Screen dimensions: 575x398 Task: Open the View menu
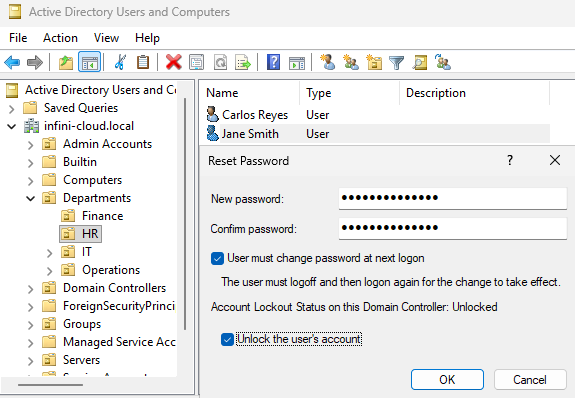[106, 38]
